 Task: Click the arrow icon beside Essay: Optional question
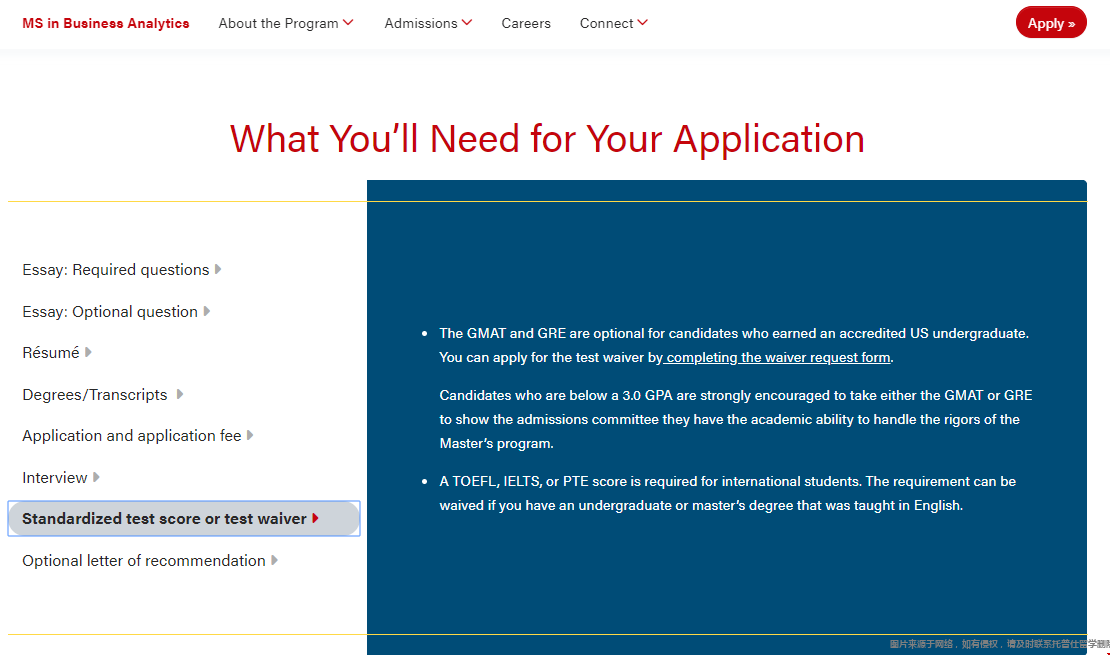pyautogui.click(x=207, y=311)
